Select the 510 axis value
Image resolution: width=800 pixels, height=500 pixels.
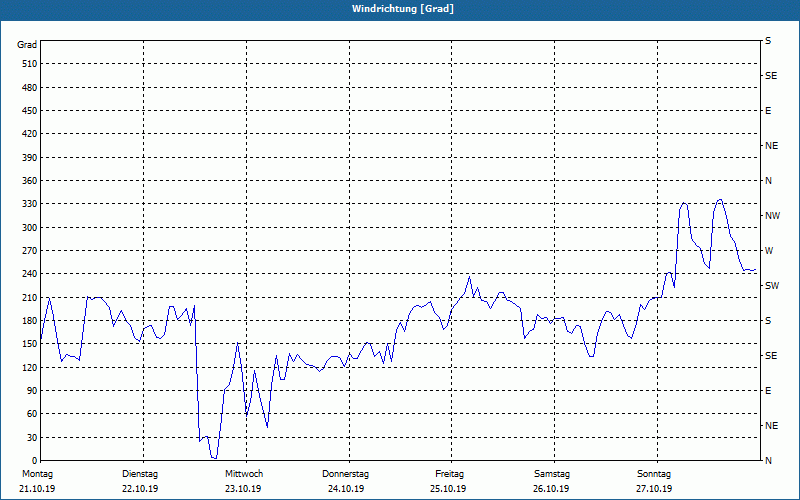click(30, 64)
